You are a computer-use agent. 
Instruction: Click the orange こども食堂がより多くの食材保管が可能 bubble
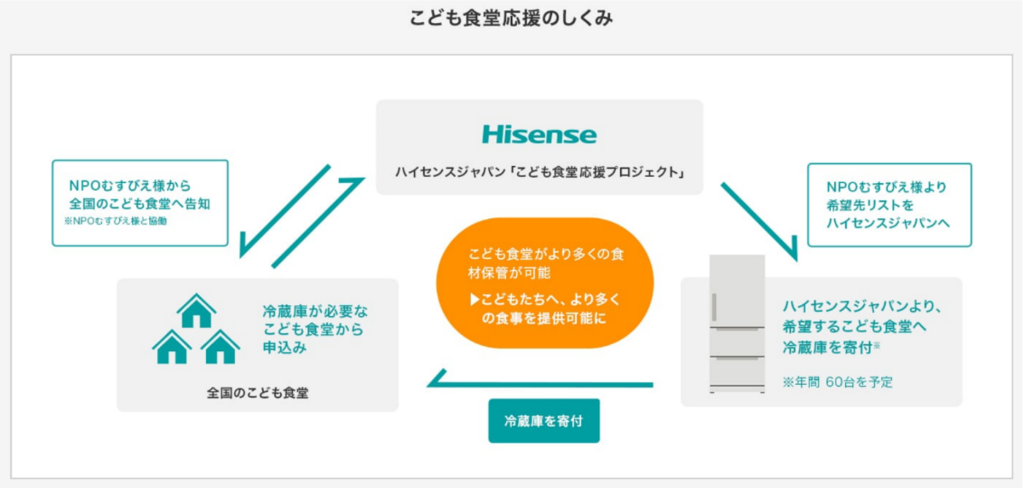[545, 283]
